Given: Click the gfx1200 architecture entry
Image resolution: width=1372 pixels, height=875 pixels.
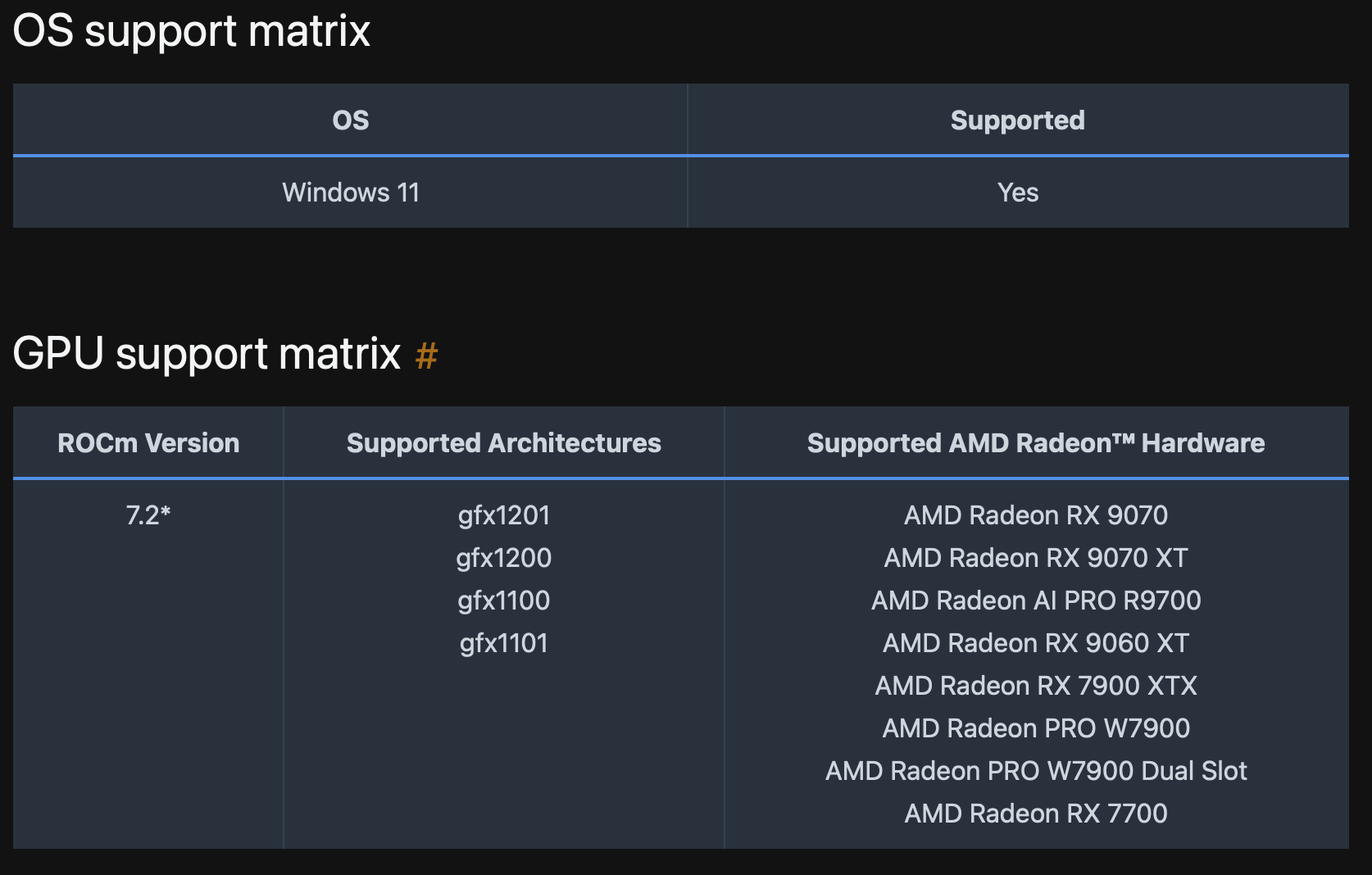Looking at the screenshot, I should [503, 558].
